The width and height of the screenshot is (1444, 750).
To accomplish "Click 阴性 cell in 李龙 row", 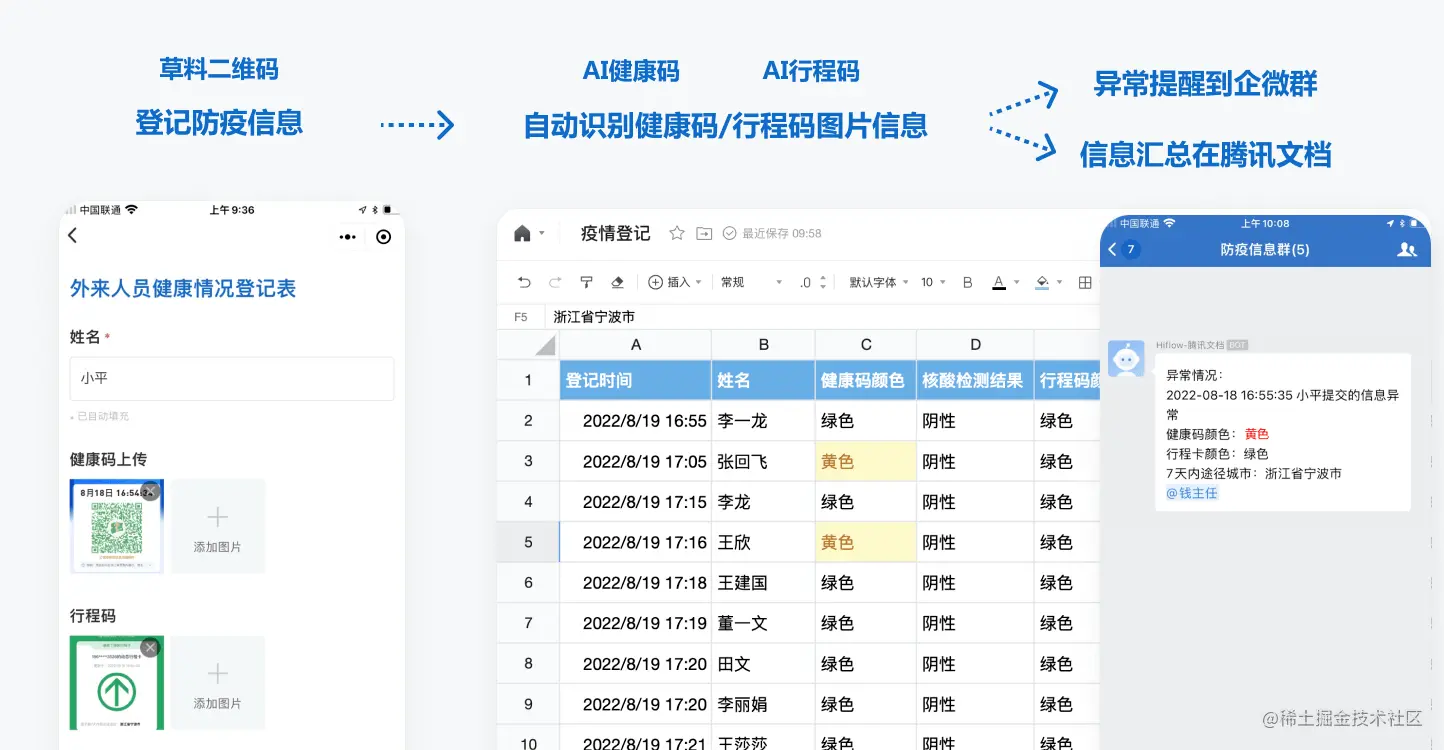I will tap(976, 502).
